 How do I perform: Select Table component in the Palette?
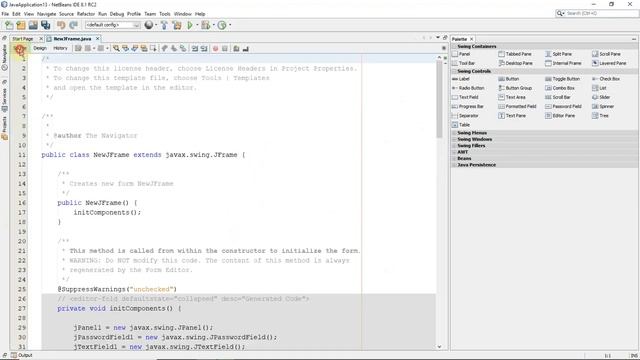tap(461, 125)
